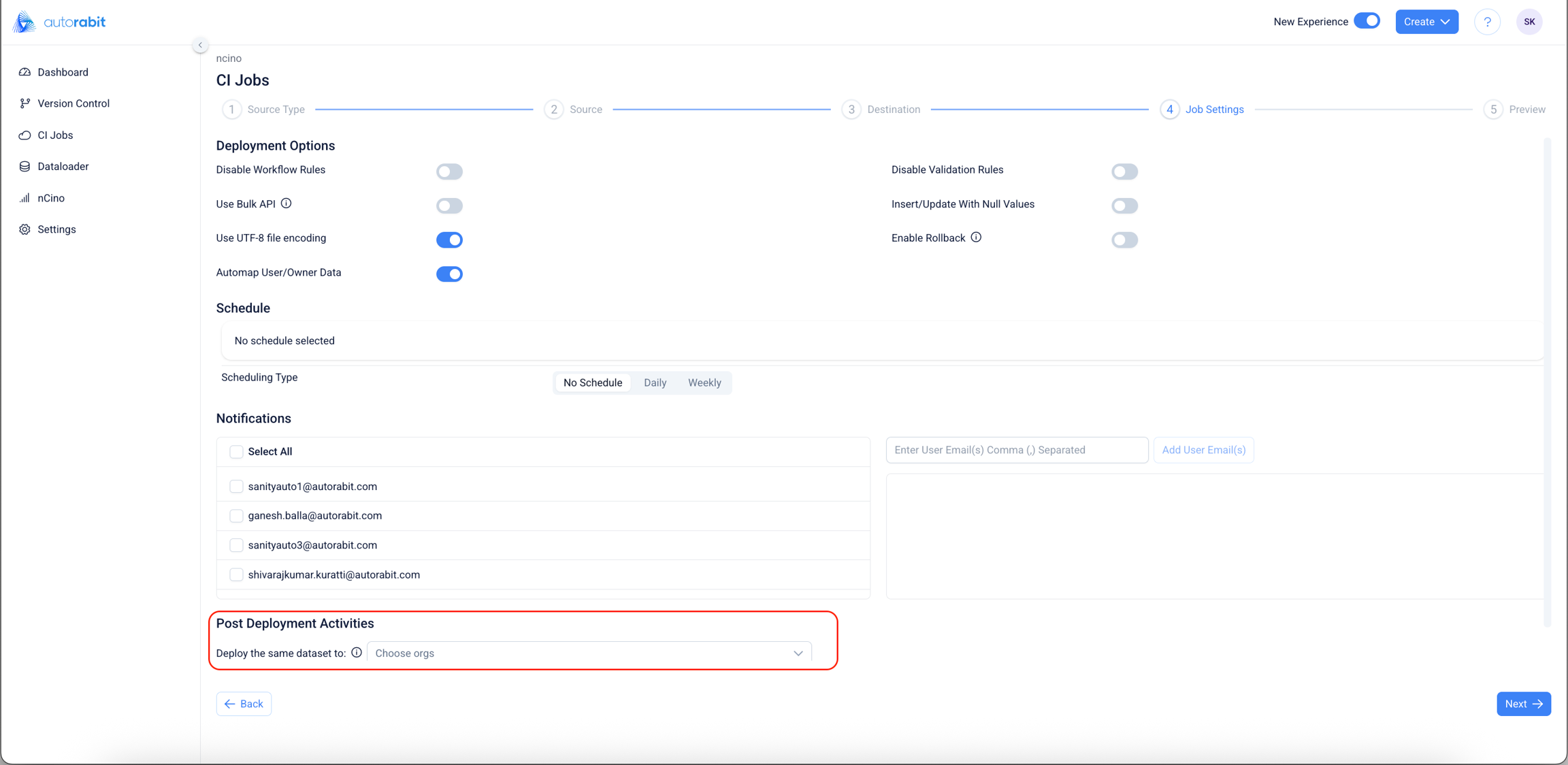The width and height of the screenshot is (1568, 765).
Task: Click the Next button
Action: (x=1523, y=704)
